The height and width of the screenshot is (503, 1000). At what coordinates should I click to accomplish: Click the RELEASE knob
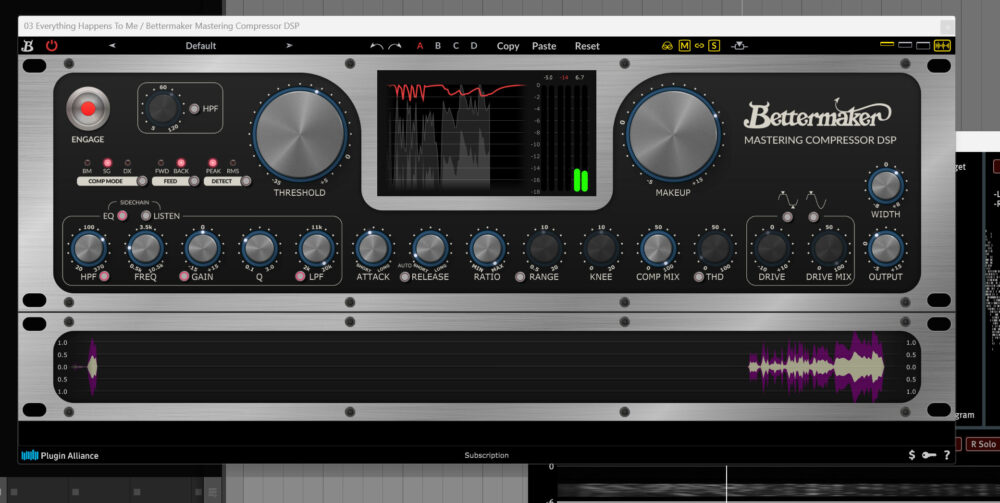click(x=430, y=249)
